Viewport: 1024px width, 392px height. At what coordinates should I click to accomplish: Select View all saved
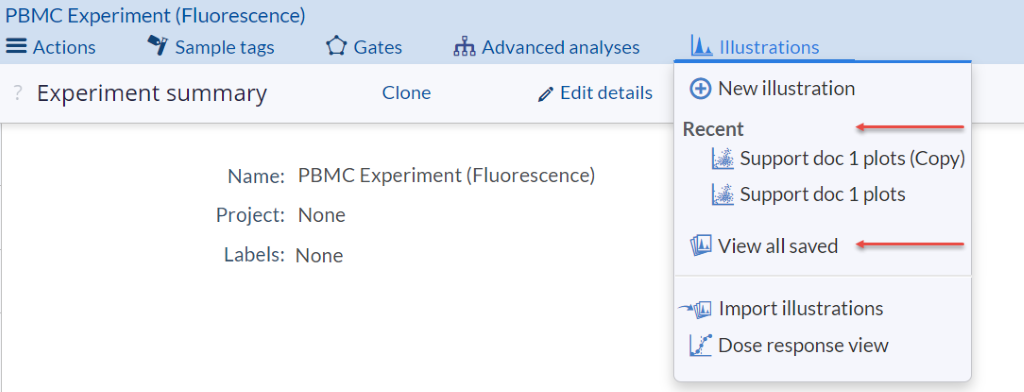point(778,246)
